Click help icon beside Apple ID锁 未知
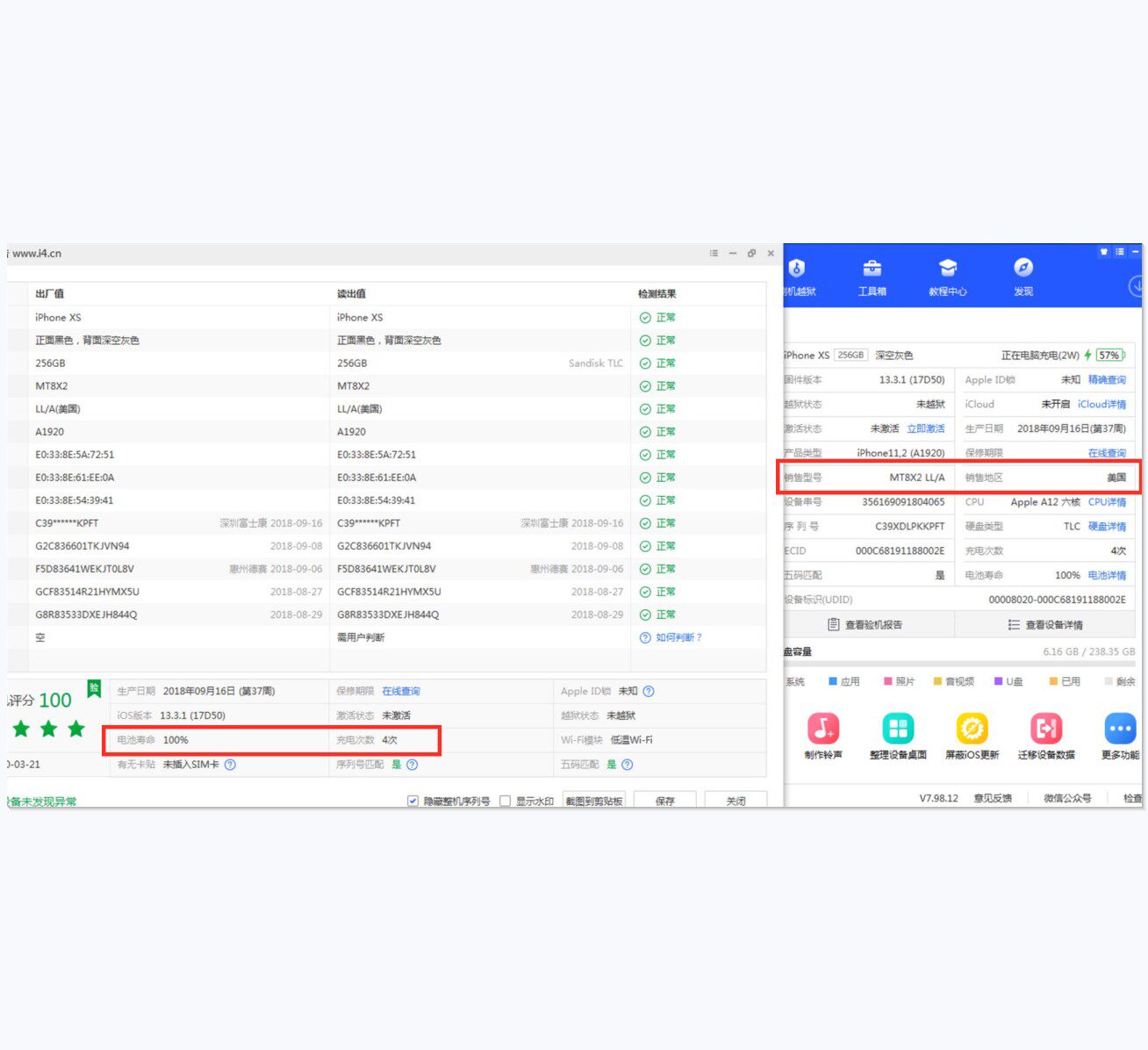The image size is (1148, 1050). click(649, 691)
